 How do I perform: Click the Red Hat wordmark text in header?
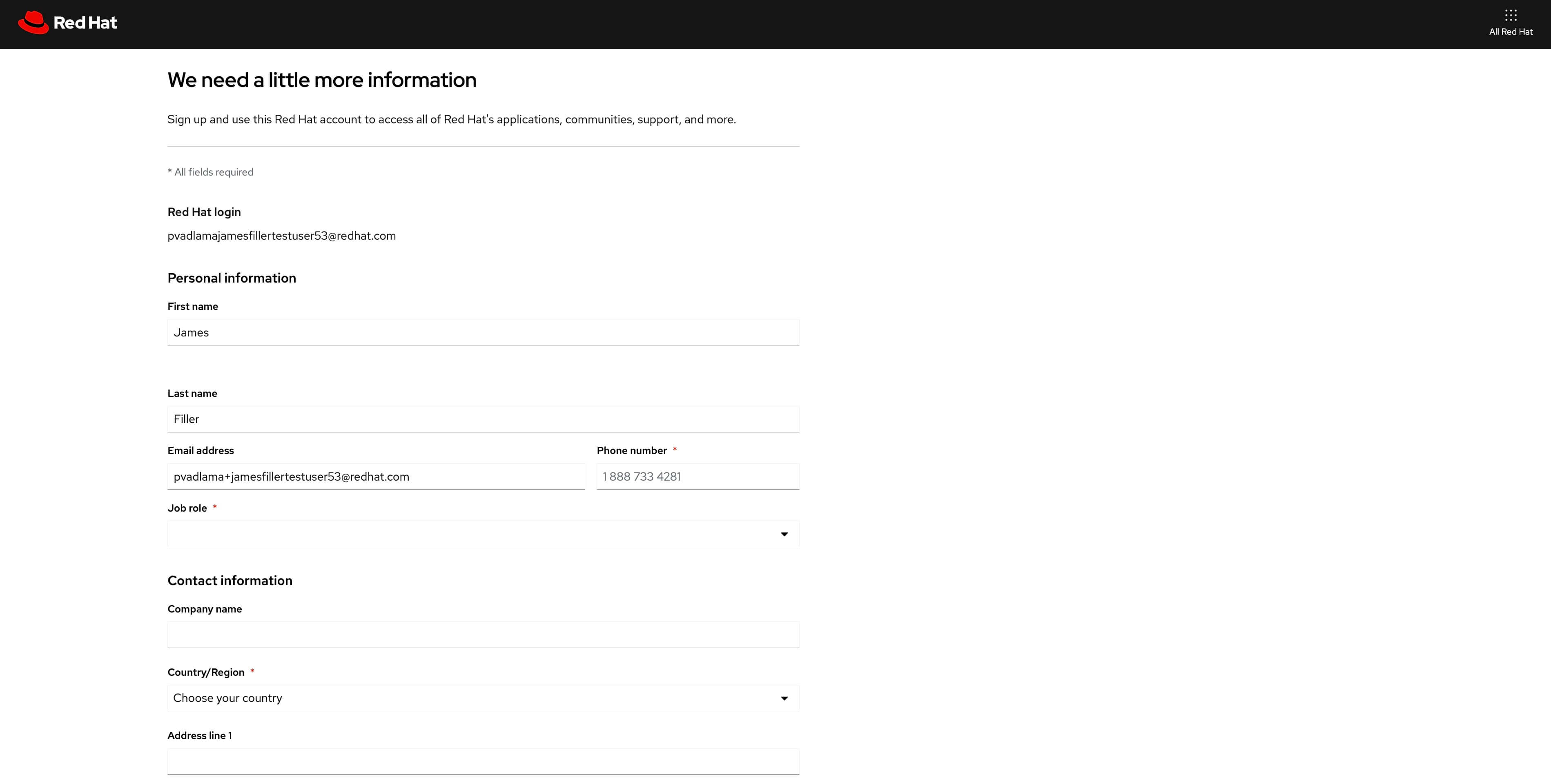tap(85, 23)
